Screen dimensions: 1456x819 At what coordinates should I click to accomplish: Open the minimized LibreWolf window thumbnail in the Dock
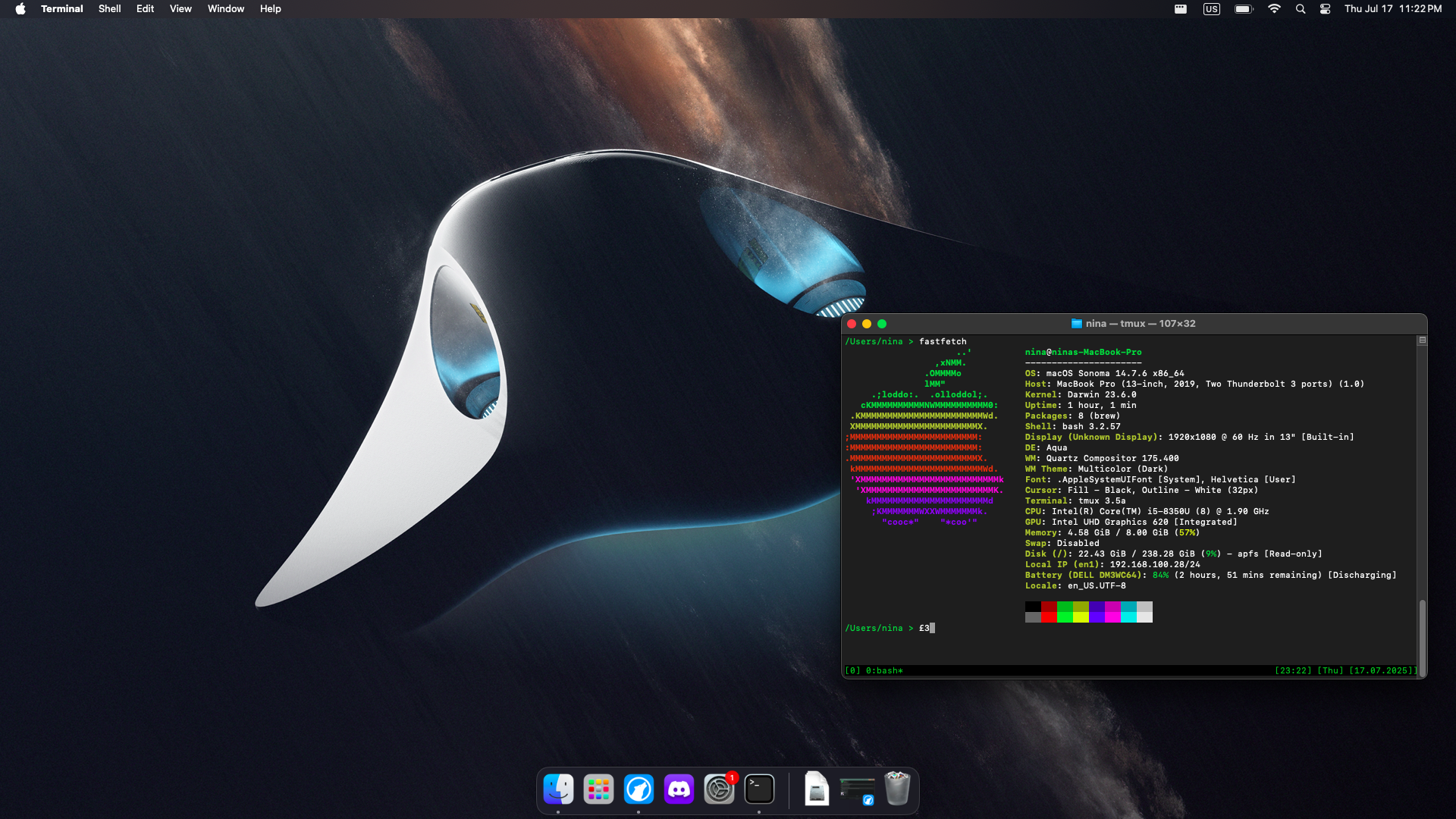tap(857, 791)
